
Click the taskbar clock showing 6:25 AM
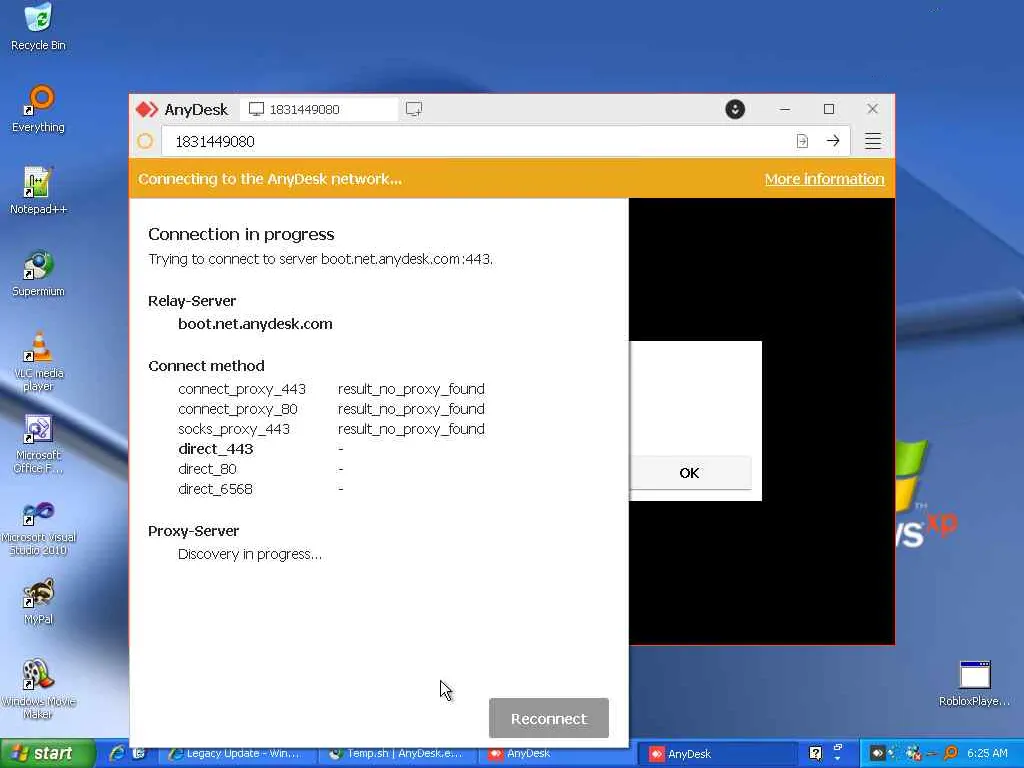[987, 754]
